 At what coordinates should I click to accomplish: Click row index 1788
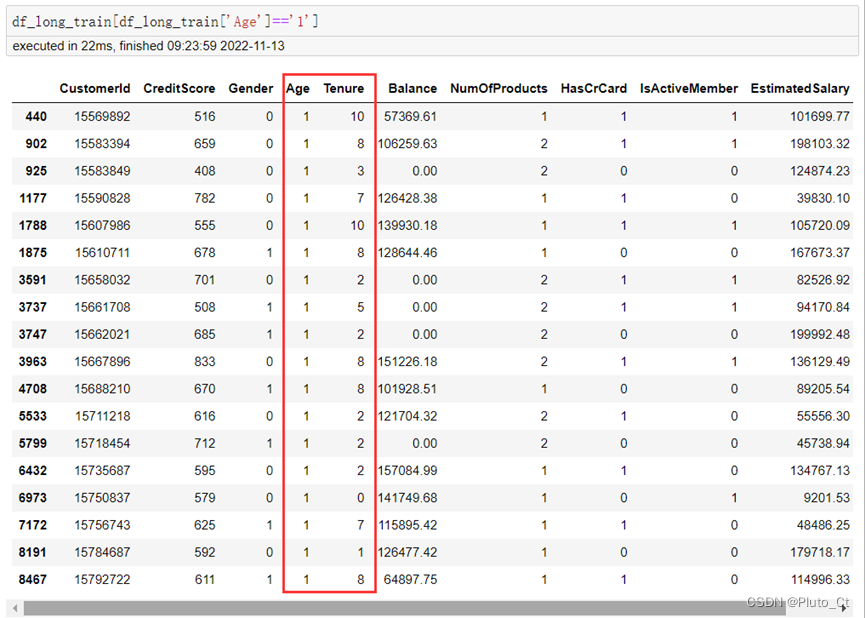[33, 225]
